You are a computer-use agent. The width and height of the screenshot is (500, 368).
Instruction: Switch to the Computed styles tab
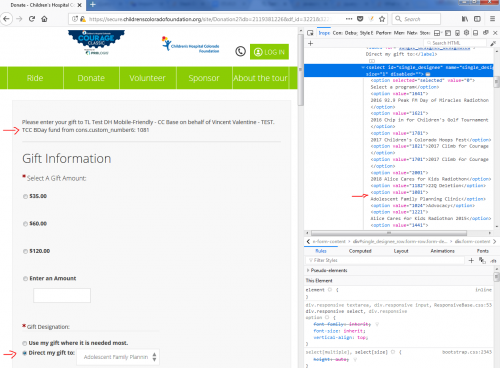(360, 251)
